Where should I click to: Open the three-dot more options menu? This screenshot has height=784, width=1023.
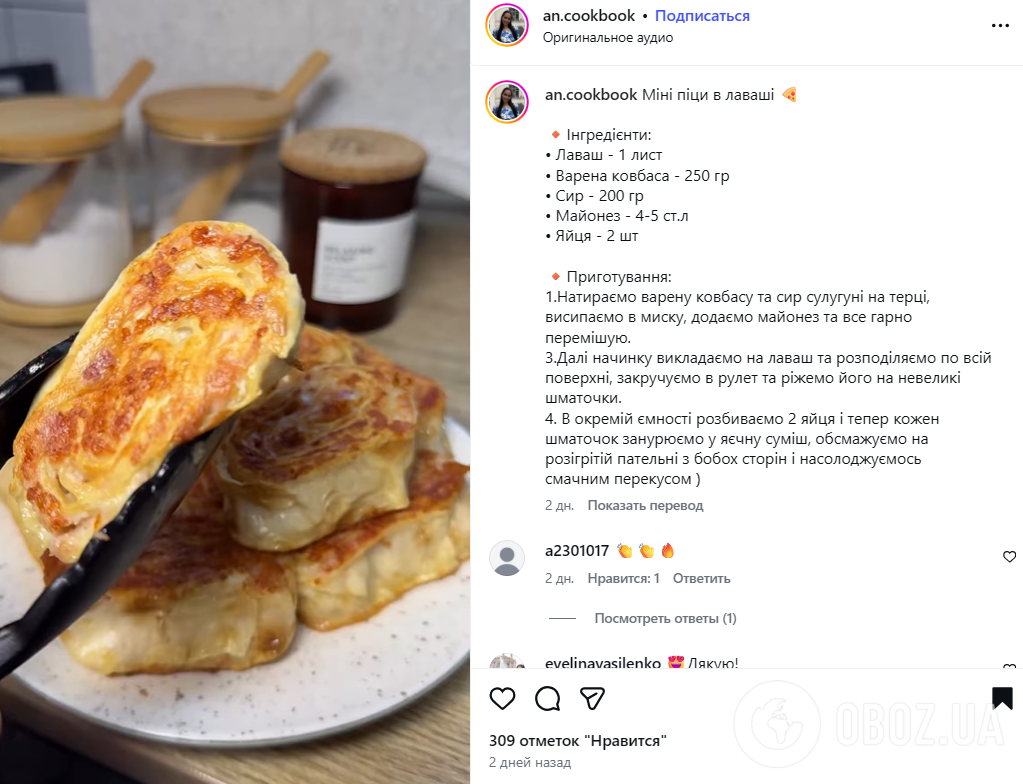coord(1000,25)
